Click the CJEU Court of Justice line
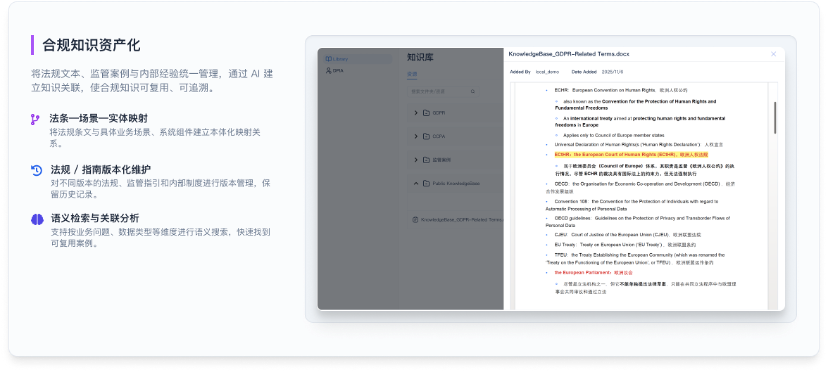Screen dimensions: 828x372 tap(628, 235)
